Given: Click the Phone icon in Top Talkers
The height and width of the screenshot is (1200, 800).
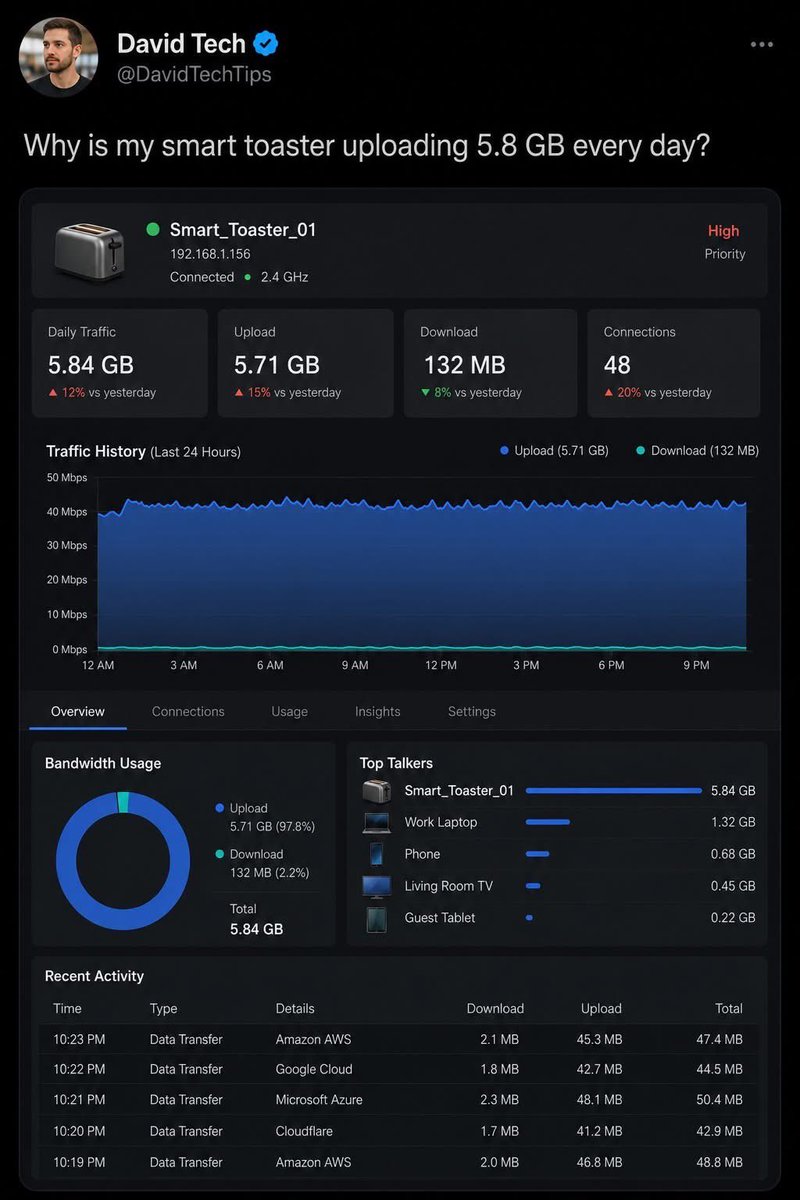Looking at the screenshot, I should (376, 854).
